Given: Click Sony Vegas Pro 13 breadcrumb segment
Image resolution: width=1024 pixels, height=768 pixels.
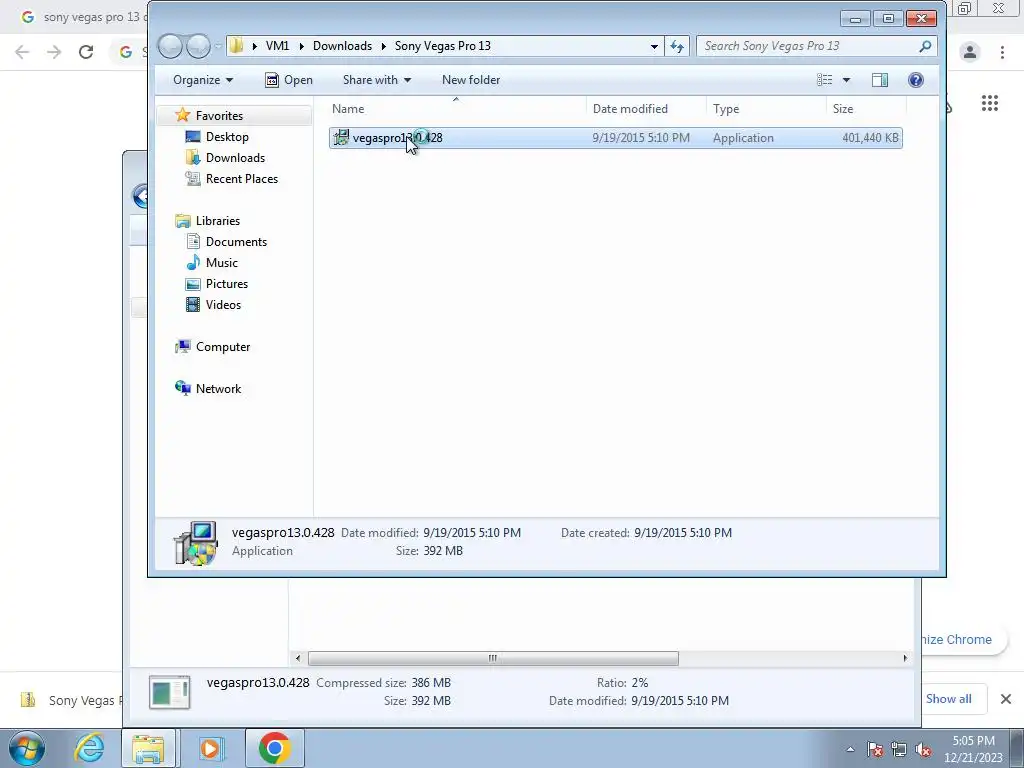Looking at the screenshot, I should click(443, 46).
